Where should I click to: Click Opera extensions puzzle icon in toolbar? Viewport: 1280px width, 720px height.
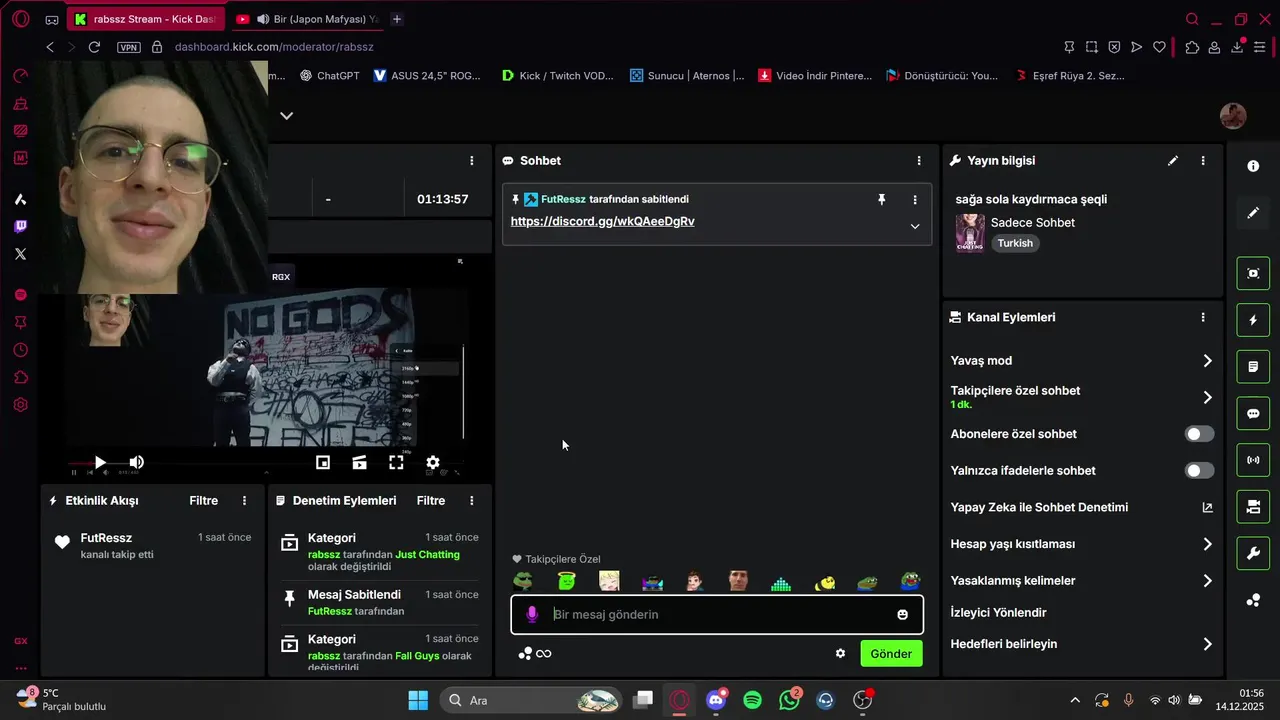tap(1192, 47)
